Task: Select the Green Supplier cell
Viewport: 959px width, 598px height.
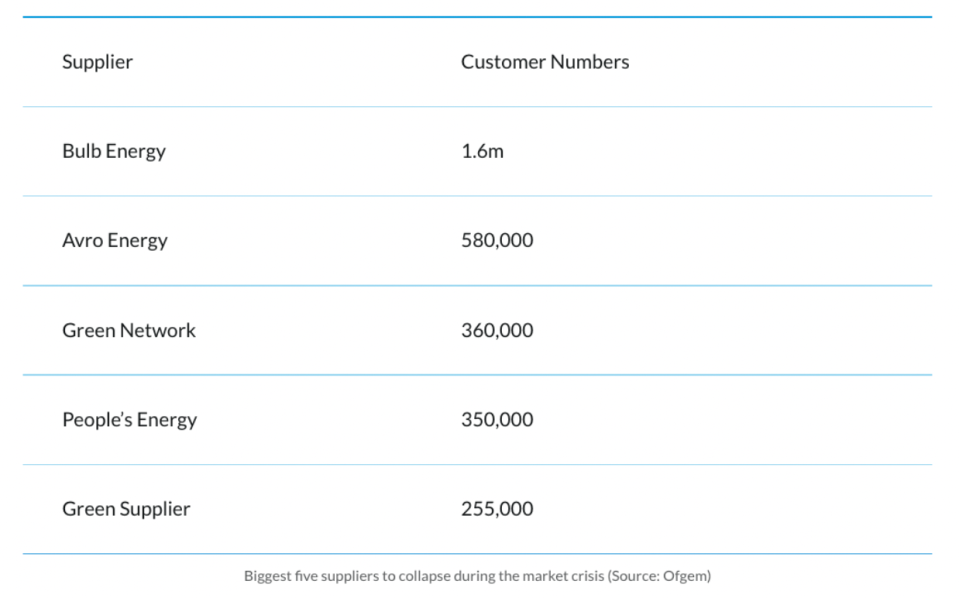Action: (126, 508)
